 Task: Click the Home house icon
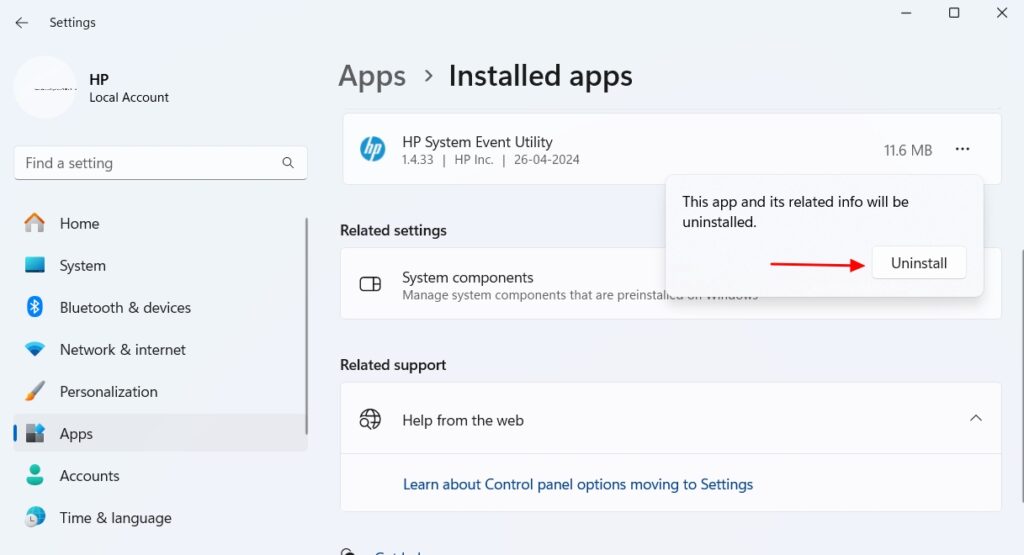click(35, 223)
